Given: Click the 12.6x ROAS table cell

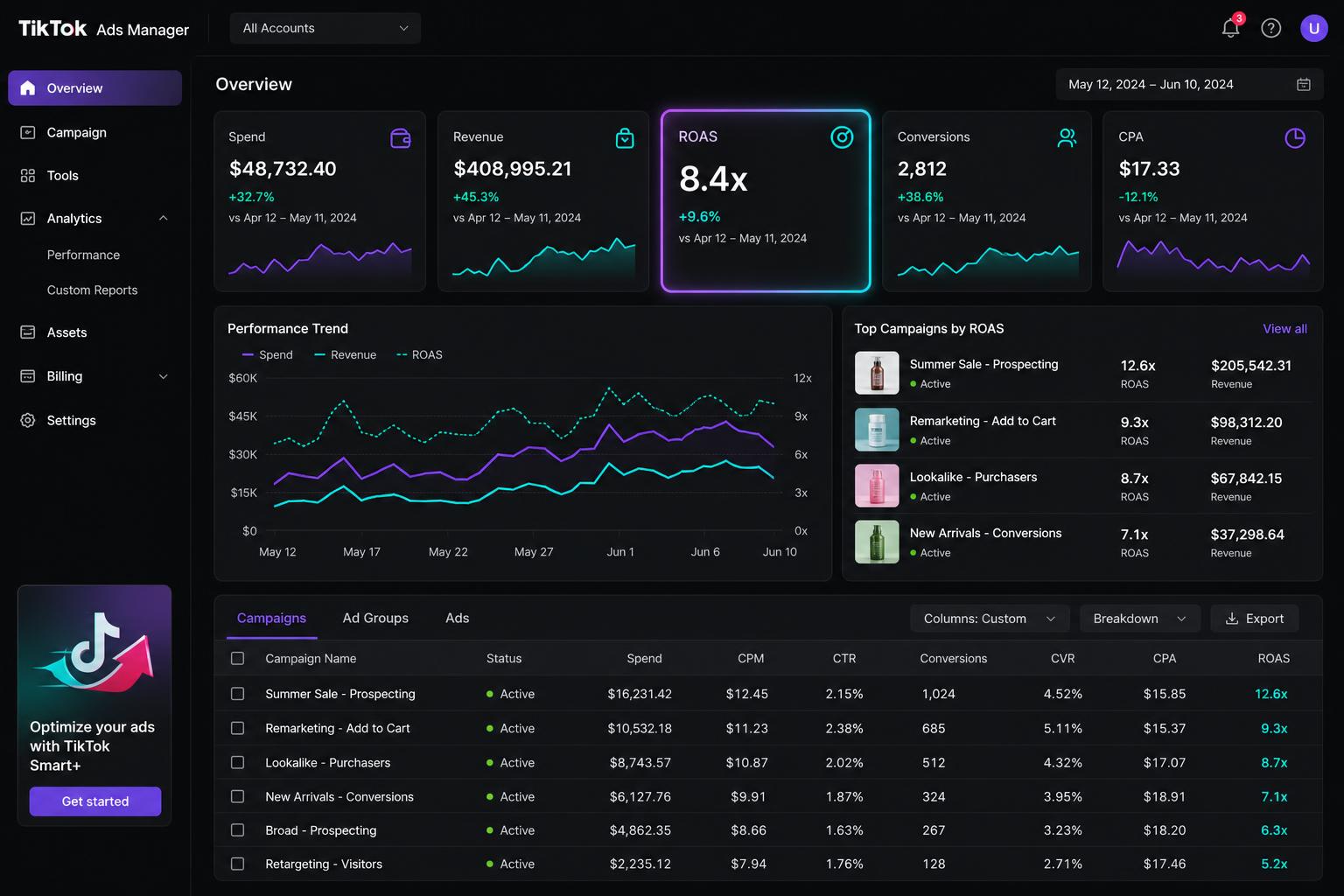Looking at the screenshot, I should click(x=1271, y=694).
